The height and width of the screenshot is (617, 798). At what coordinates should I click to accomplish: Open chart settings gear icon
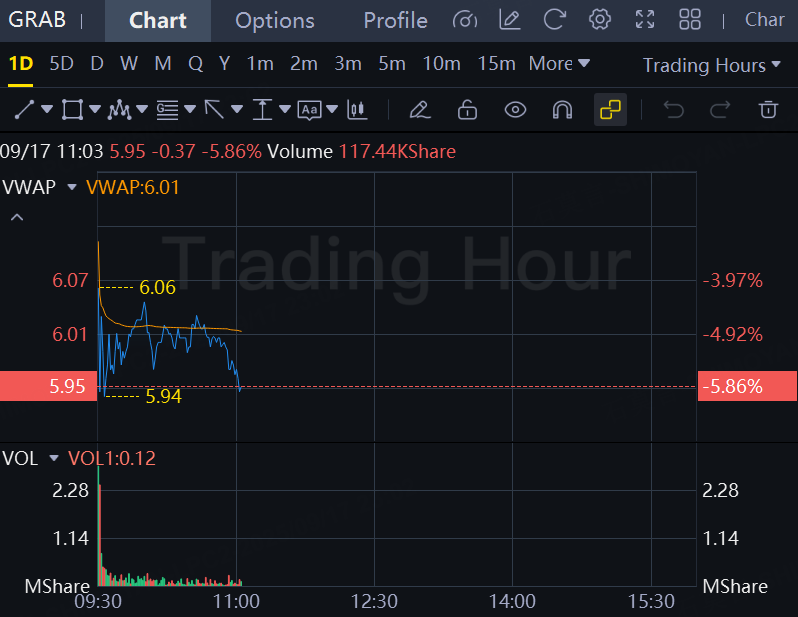(600, 20)
